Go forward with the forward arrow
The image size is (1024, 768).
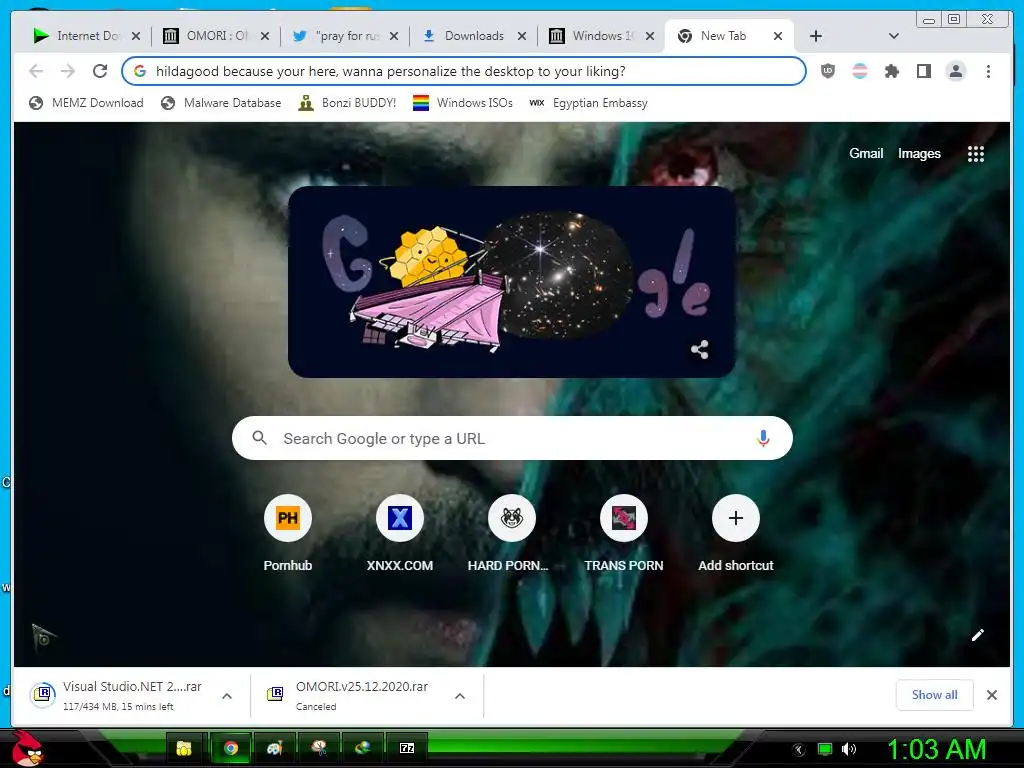pos(68,71)
